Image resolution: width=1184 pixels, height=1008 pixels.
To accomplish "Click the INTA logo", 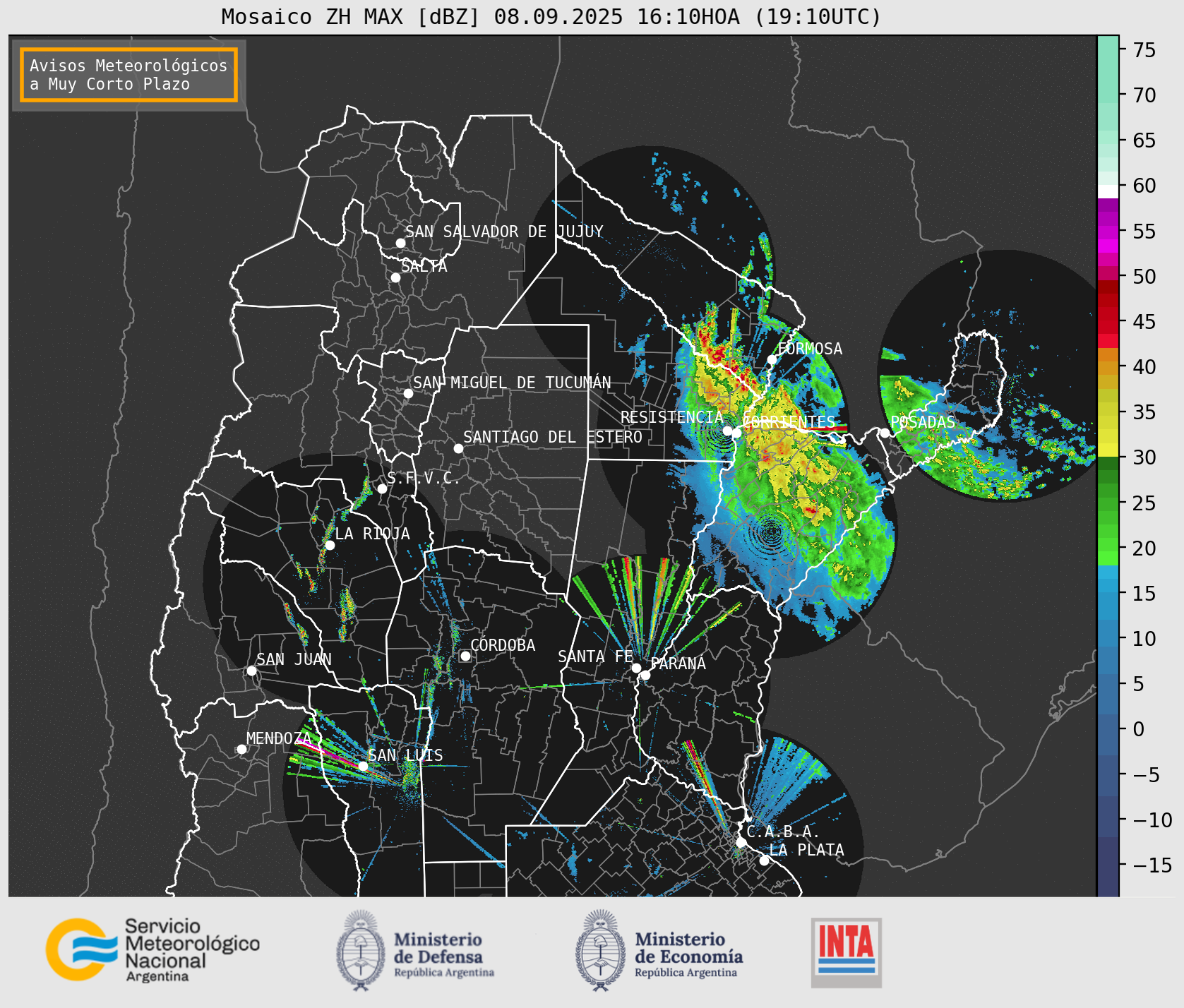I will pyautogui.click(x=847, y=952).
